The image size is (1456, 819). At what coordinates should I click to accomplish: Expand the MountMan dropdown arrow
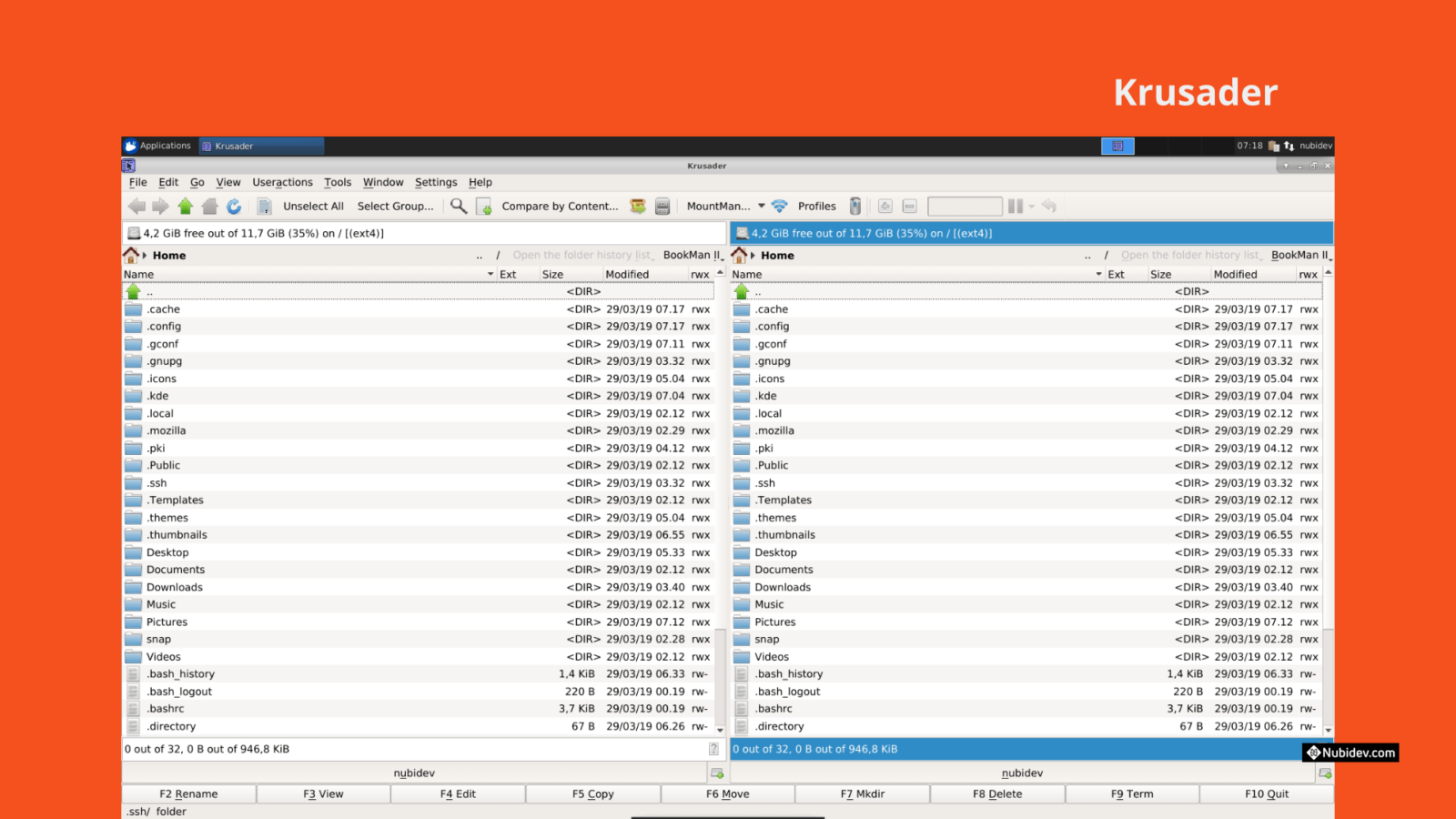coord(761,206)
